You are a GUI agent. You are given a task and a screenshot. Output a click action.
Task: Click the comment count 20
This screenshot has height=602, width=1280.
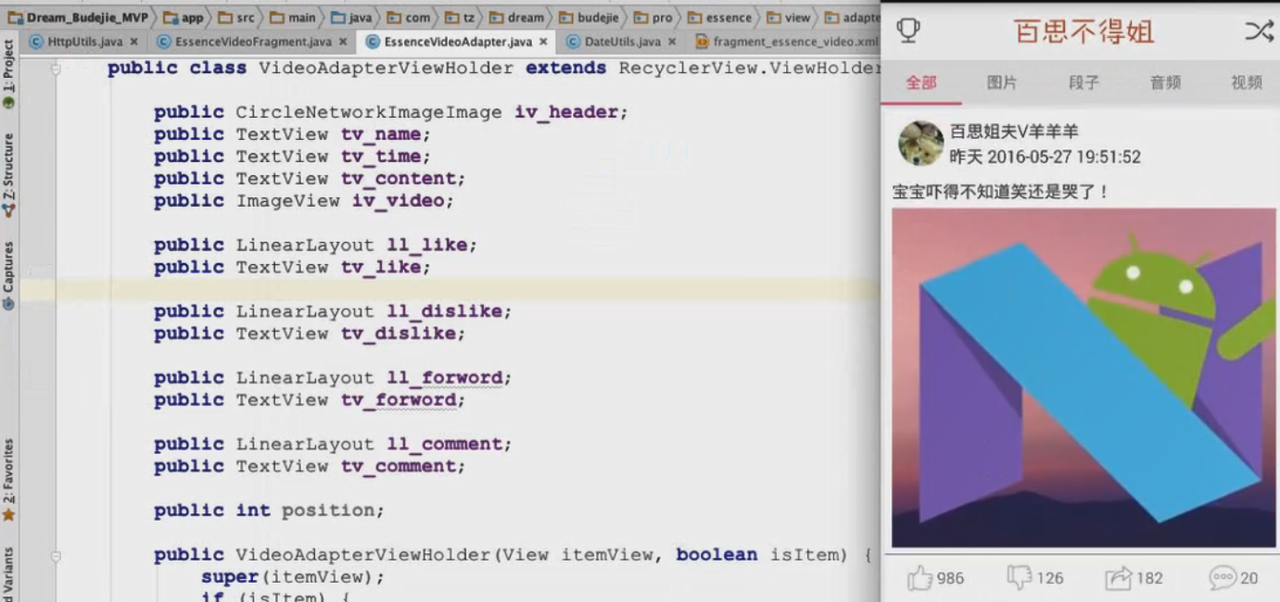pyautogui.click(x=1249, y=578)
